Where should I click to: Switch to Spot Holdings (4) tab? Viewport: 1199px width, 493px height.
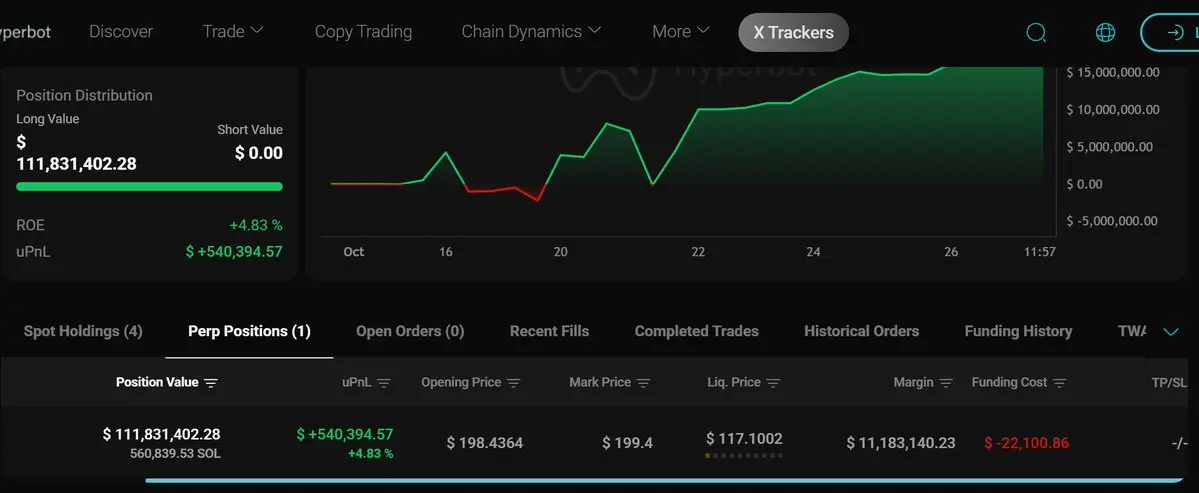tap(83, 331)
